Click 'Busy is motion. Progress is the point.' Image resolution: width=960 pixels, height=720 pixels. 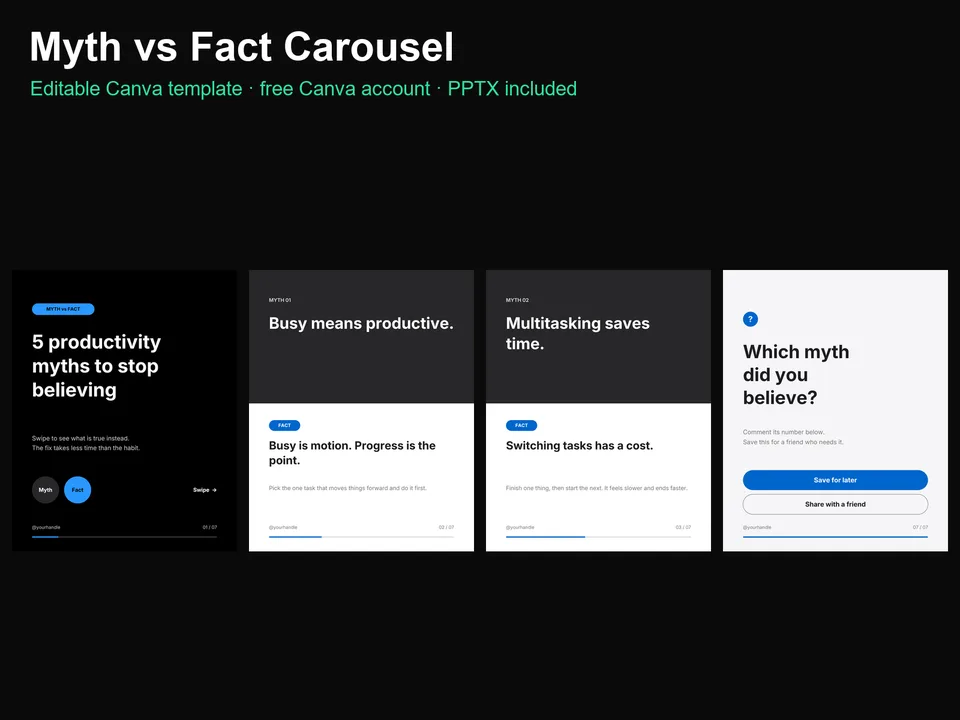(352, 453)
